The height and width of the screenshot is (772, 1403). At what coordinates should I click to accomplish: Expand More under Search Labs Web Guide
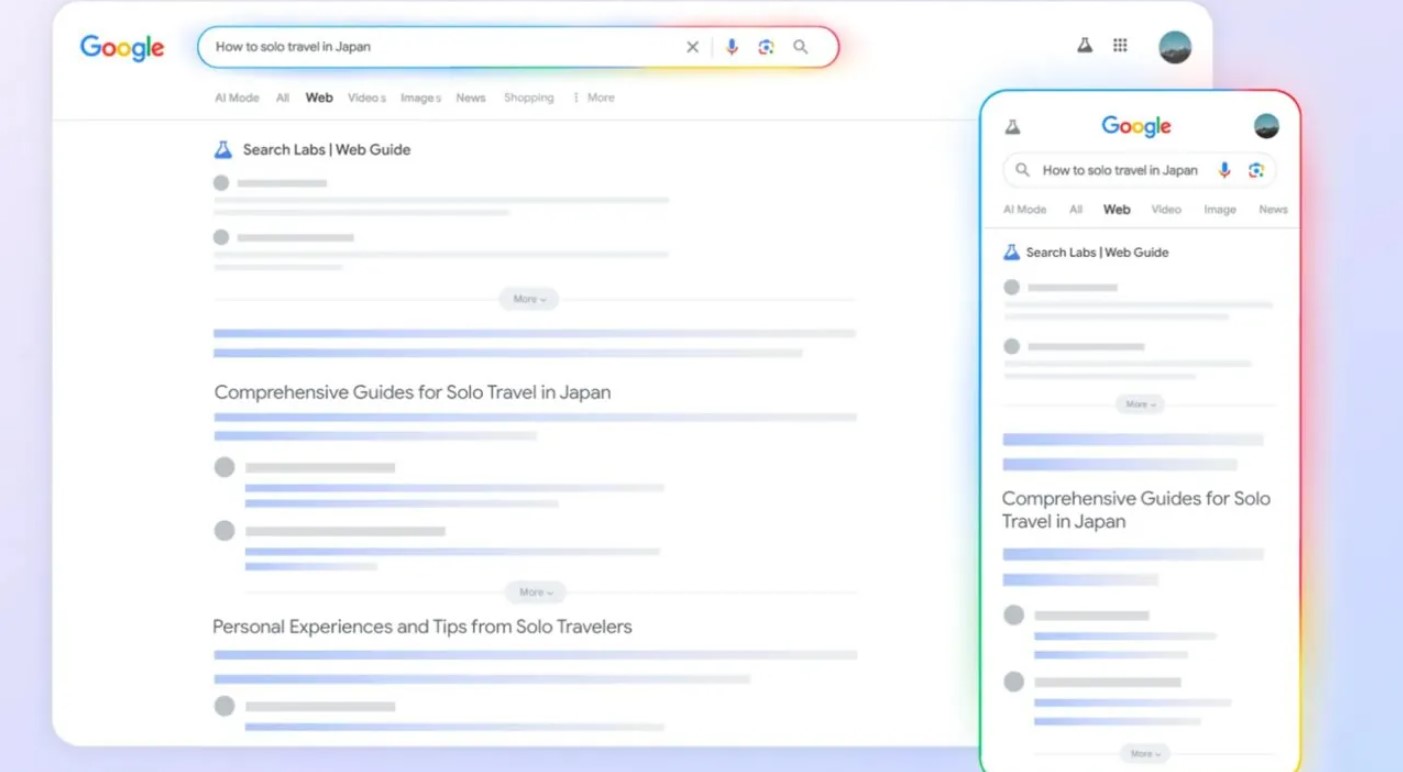click(529, 299)
